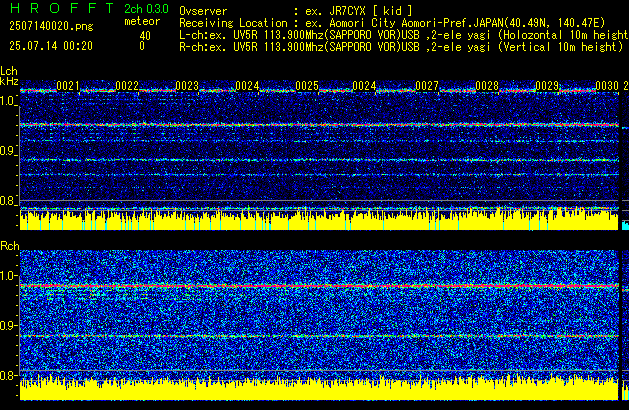This screenshot has width=629, height=410.
Task: Select the file name 2507140020.png
Action: click(x=51, y=26)
